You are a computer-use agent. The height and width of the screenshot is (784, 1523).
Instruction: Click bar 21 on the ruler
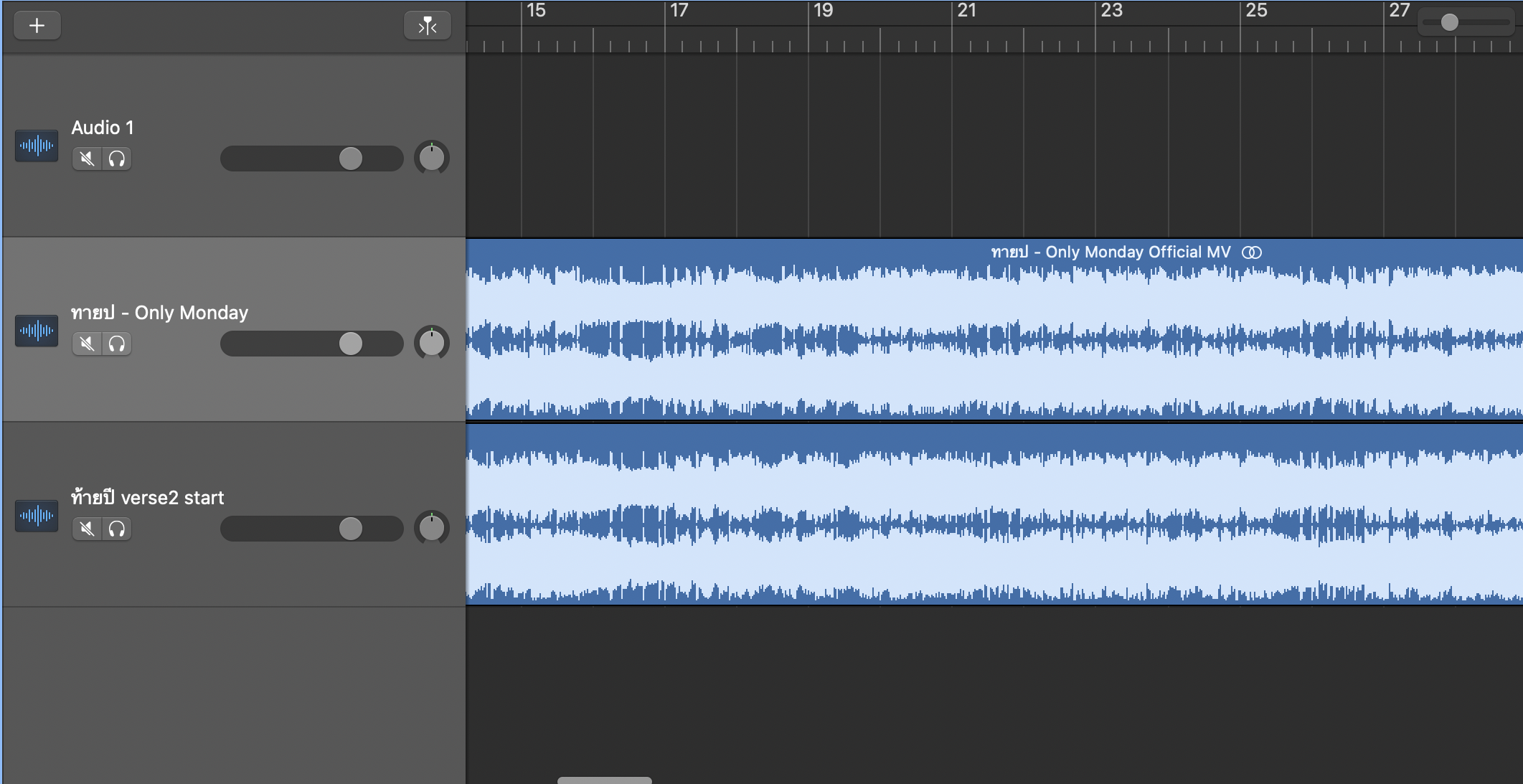tap(967, 11)
